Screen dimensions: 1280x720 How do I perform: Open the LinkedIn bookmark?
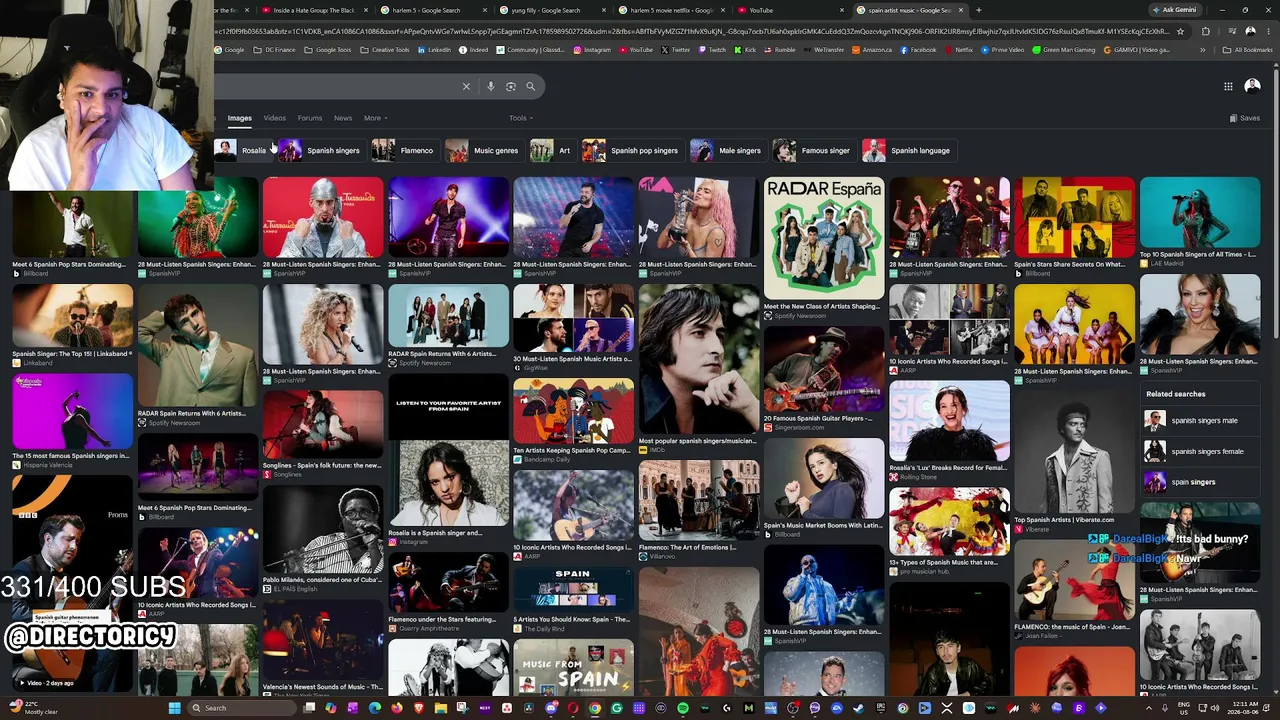[434, 50]
